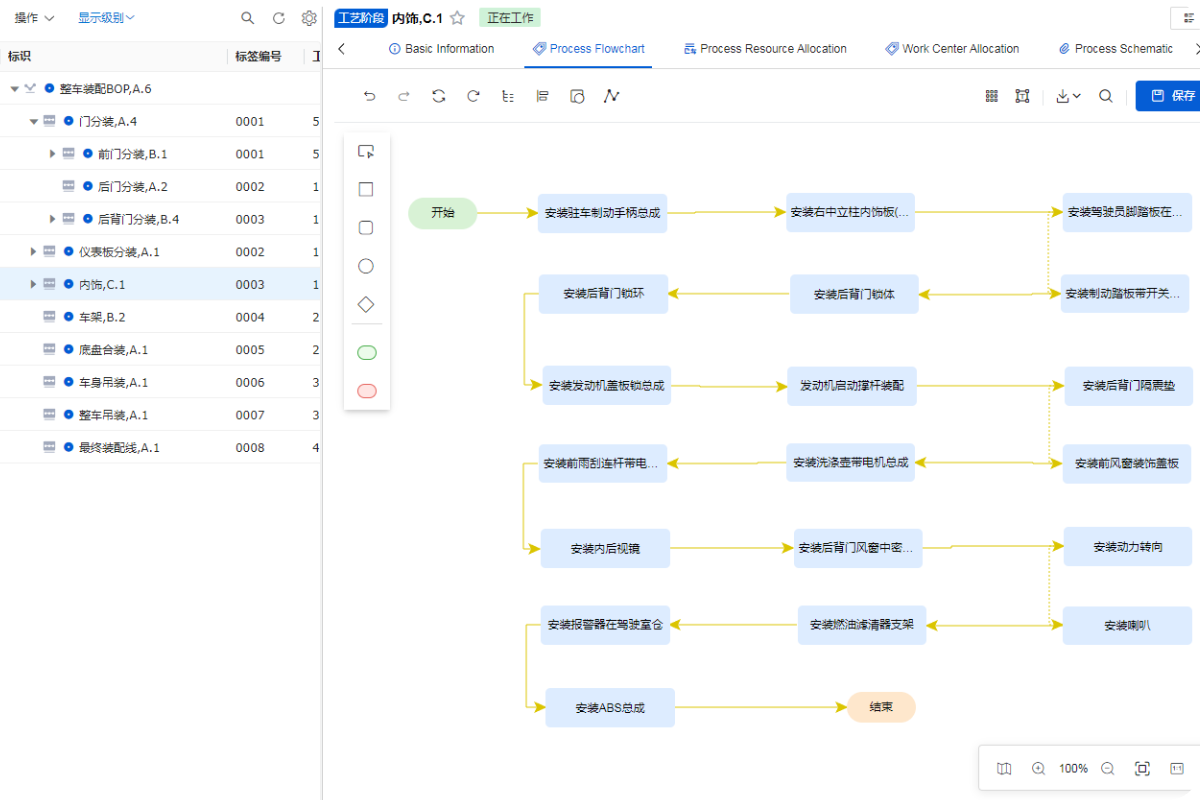1200x800 pixels.
Task: Click the grid layout icon in toolbar
Action: [992, 96]
